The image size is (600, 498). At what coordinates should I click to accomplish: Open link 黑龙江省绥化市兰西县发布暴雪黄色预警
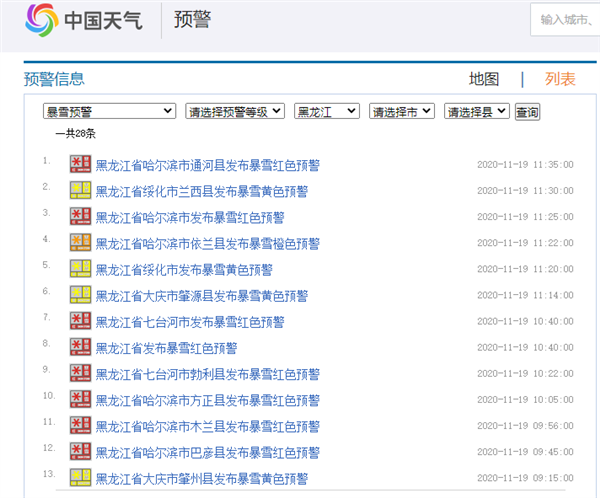tap(202, 191)
